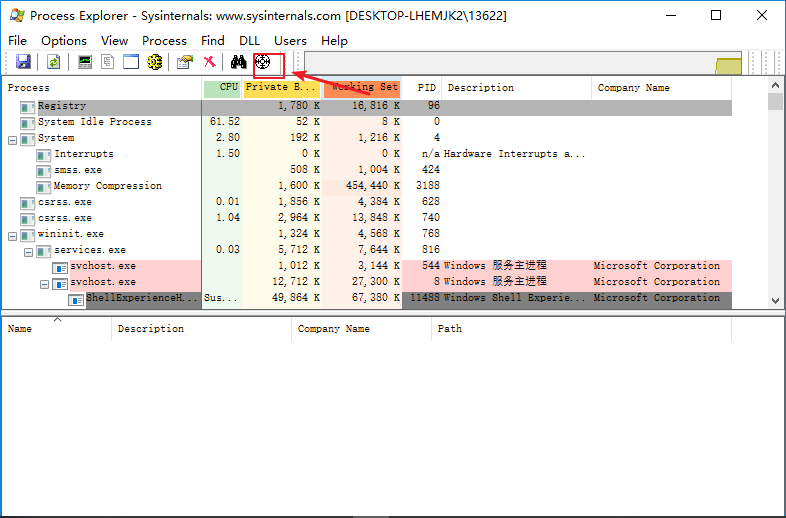The width and height of the screenshot is (786, 518).
Task: Click the System Idle Process icon
Action: 27,123
